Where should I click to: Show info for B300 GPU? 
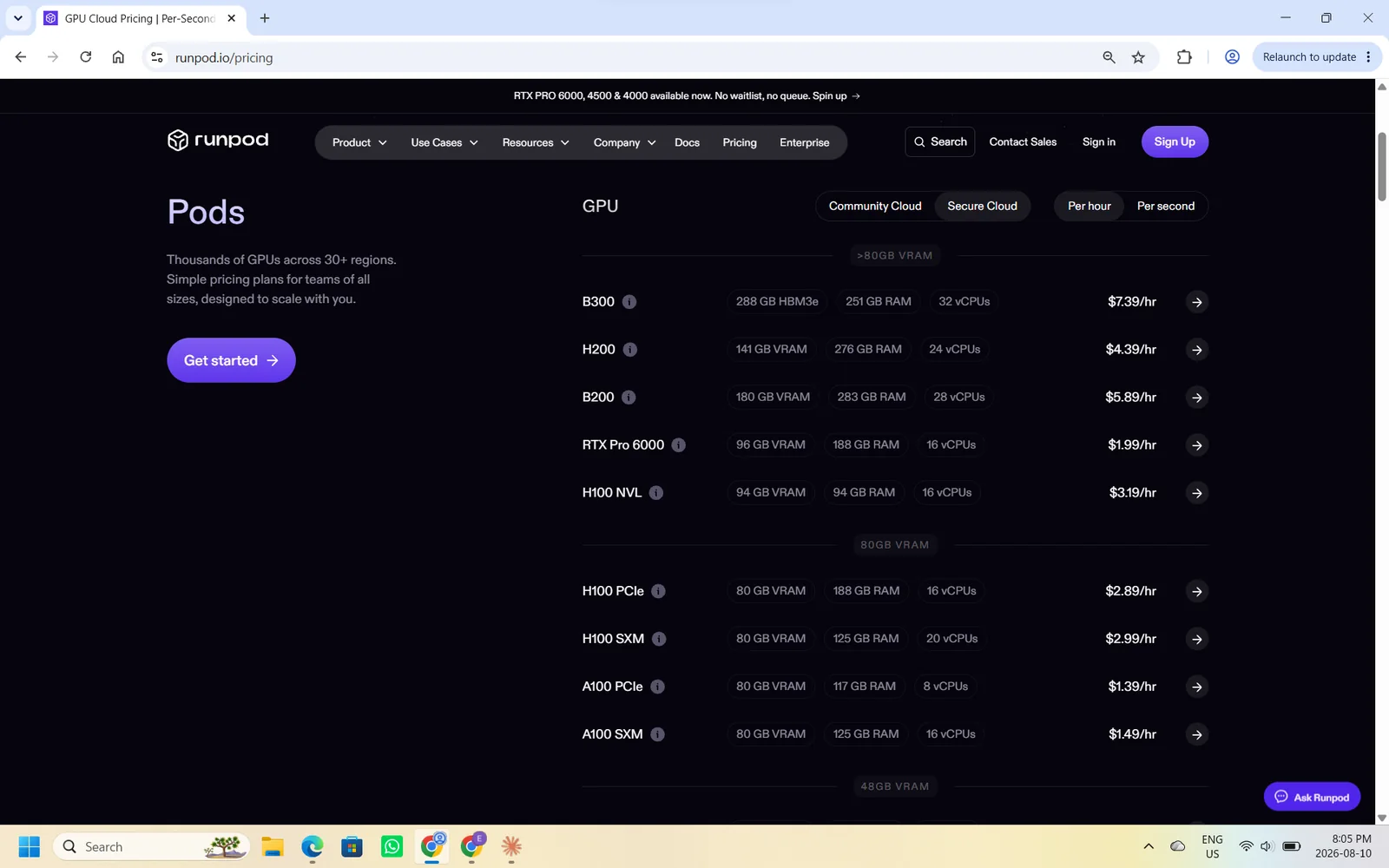(x=629, y=302)
